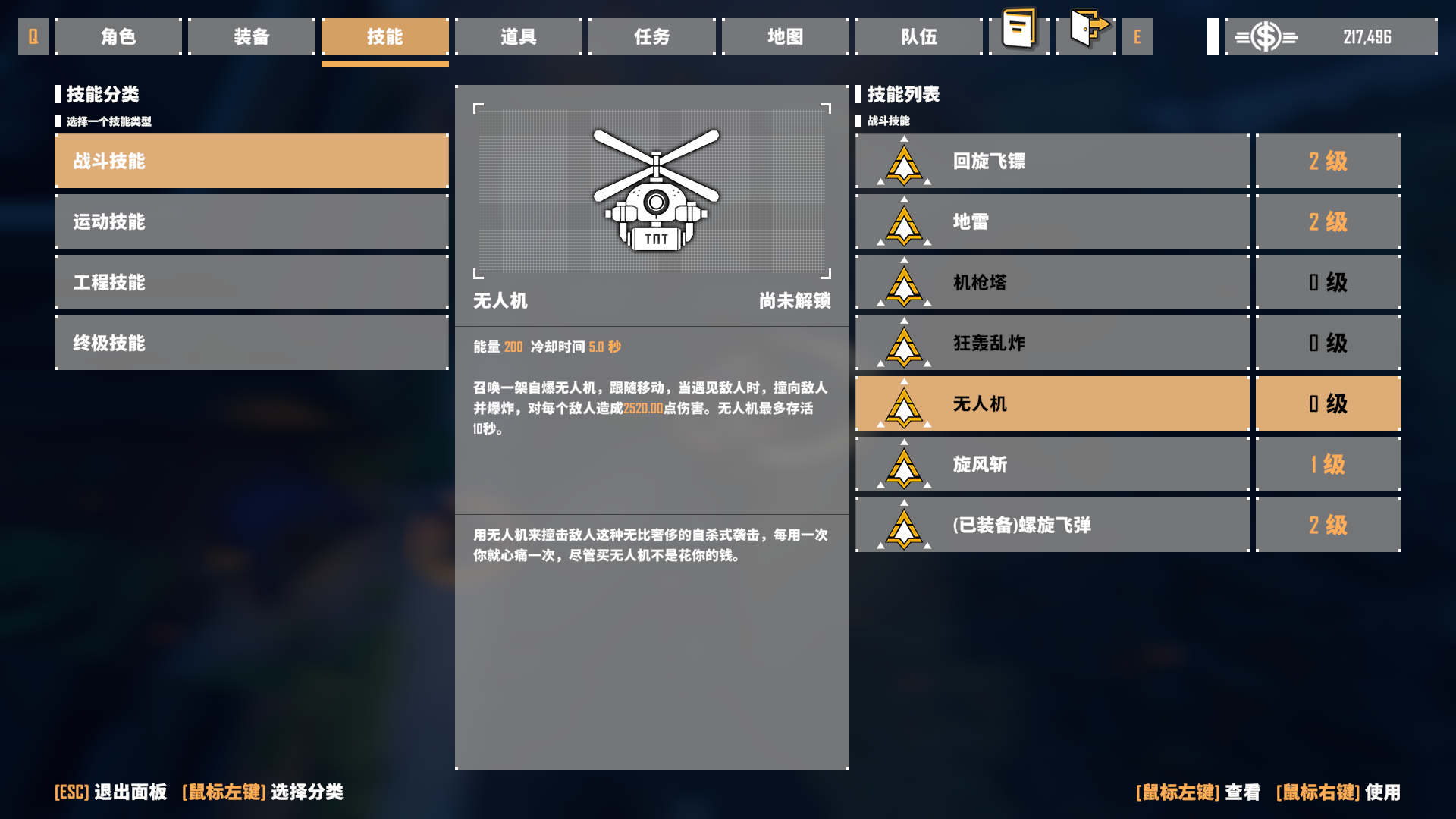
Task: Open the 地图 tab
Action: click(x=786, y=36)
